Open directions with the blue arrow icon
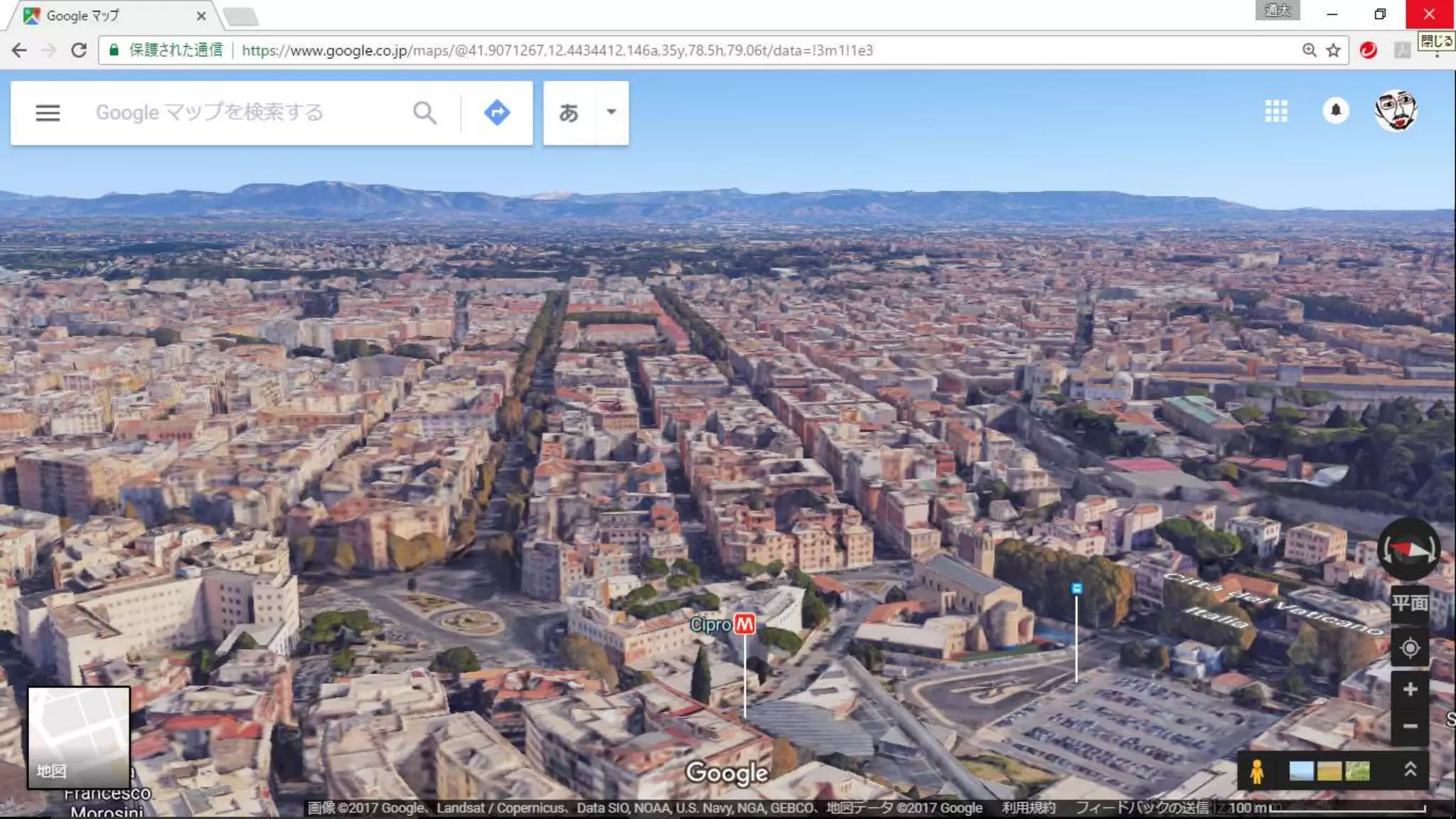This screenshot has width=1456, height=819. click(497, 112)
